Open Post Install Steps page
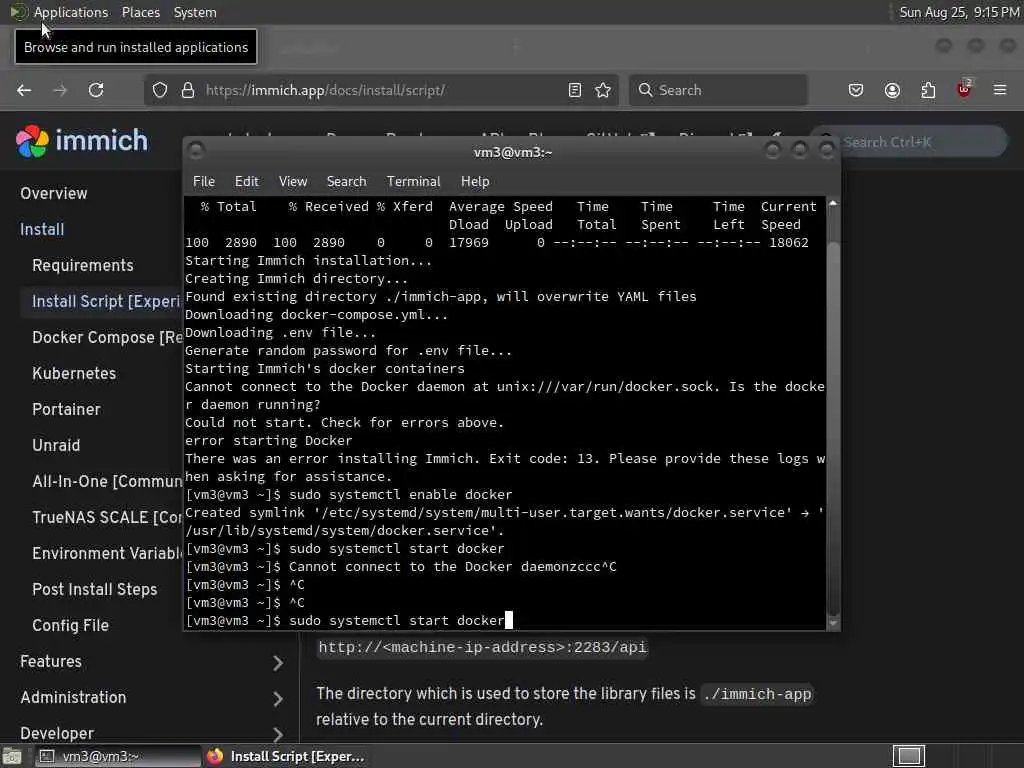This screenshot has width=1024, height=768. (95, 588)
